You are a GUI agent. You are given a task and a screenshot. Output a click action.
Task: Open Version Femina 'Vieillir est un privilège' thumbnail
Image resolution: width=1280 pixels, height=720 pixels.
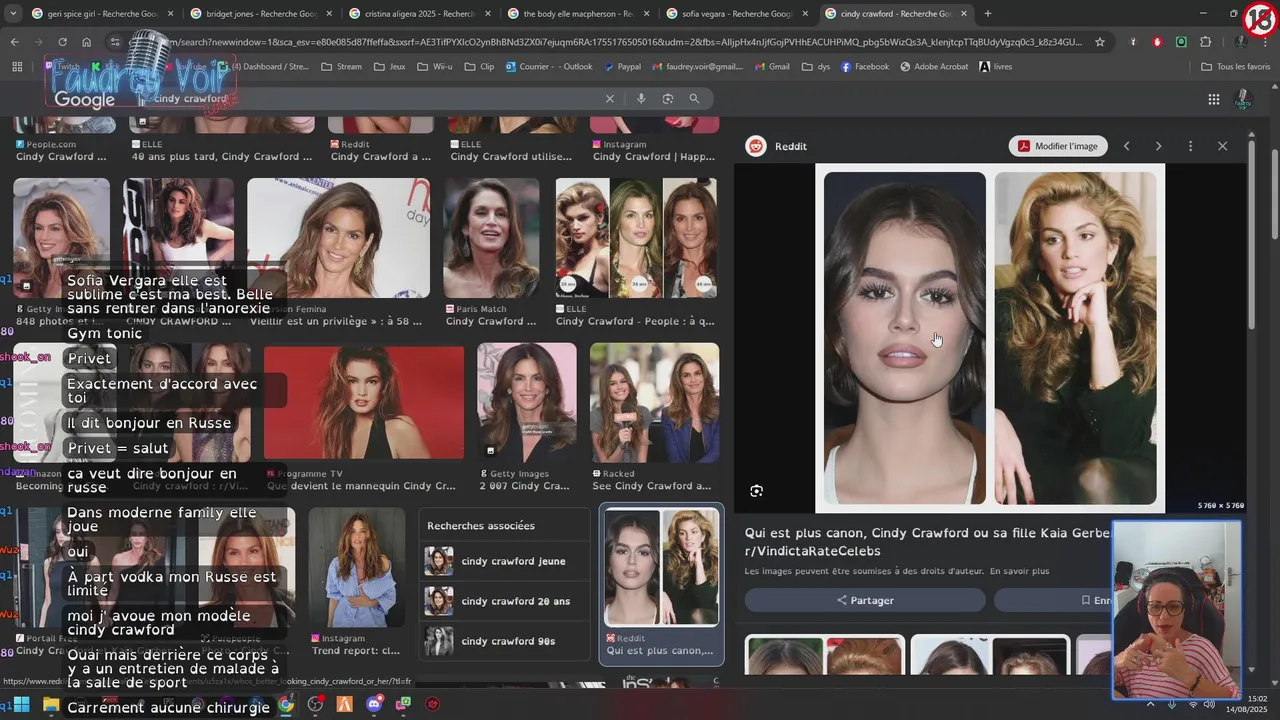point(339,238)
